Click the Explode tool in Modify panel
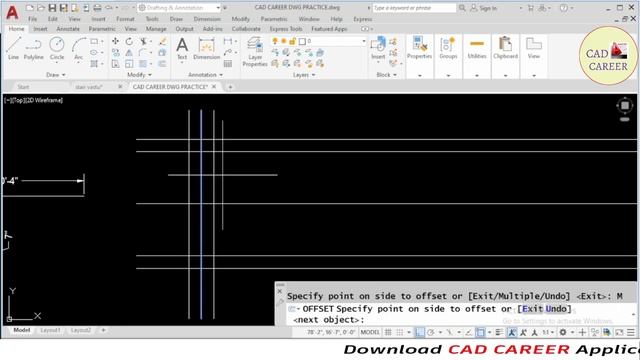 (x=162, y=53)
